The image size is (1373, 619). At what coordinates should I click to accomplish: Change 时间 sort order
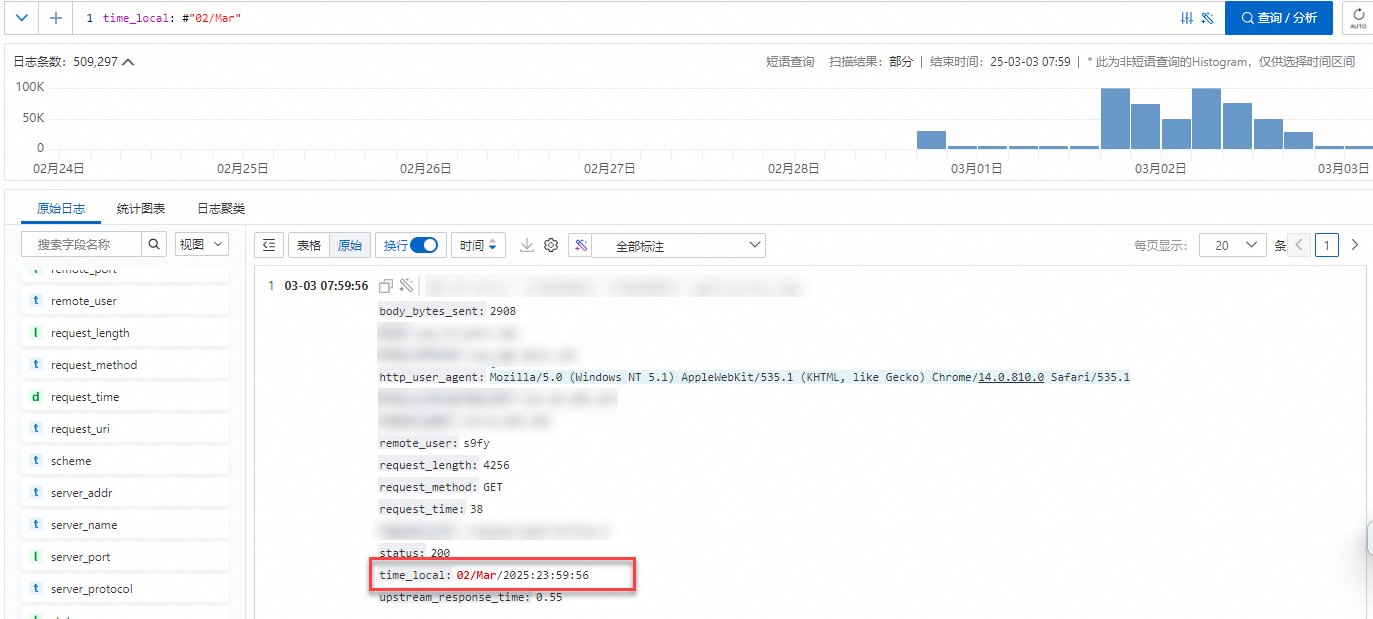[x=480, y=245]
